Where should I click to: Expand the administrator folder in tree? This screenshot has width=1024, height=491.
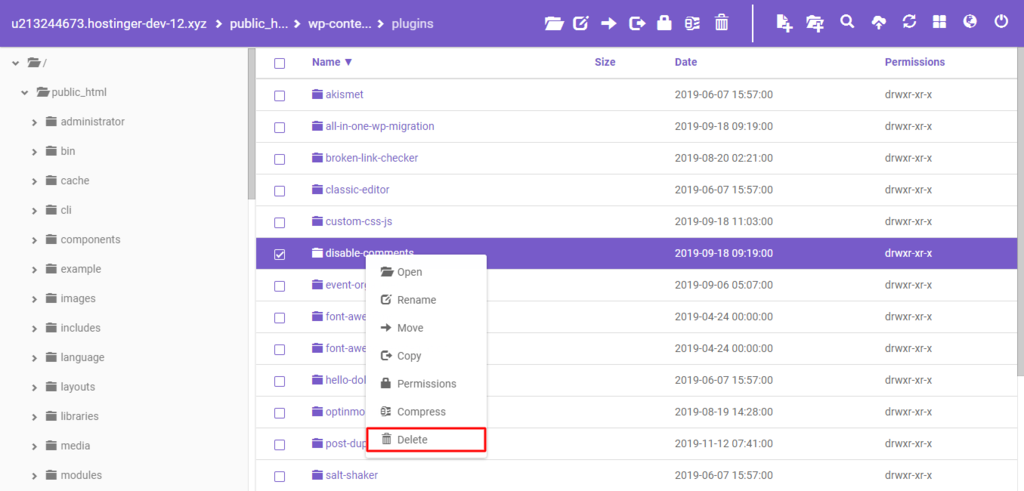(35, 122)
